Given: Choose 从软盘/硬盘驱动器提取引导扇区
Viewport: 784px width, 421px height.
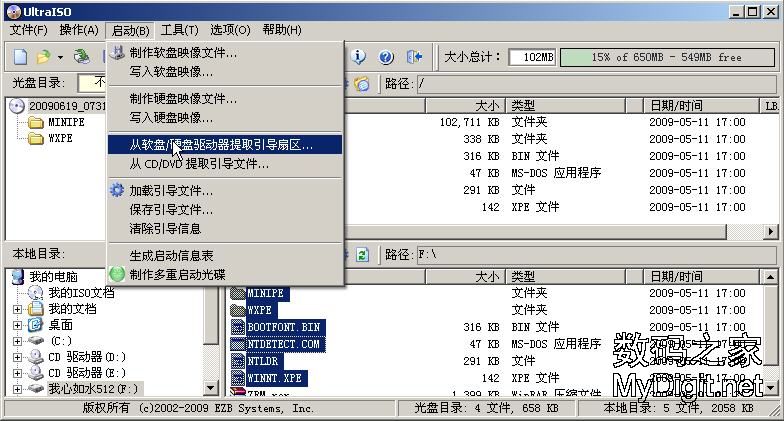Looking at the screenshot, I should point(225,145).
